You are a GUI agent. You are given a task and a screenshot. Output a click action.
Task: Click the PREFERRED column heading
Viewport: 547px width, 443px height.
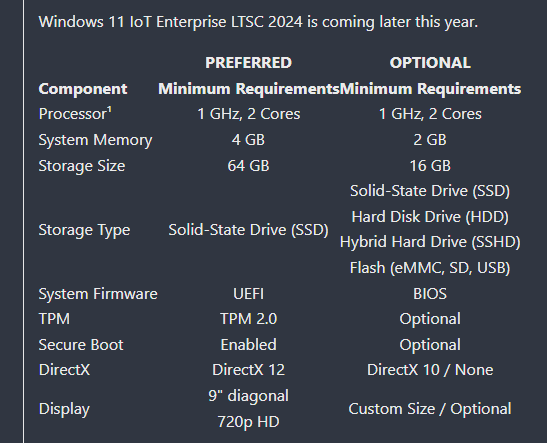click(248, 63)
